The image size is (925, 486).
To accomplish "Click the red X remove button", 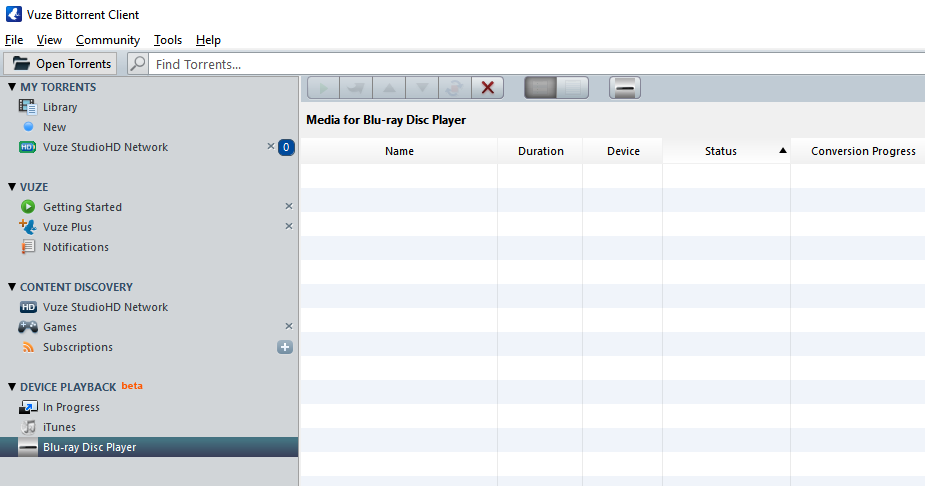I will pyautogui.click(x=488, y=88).
